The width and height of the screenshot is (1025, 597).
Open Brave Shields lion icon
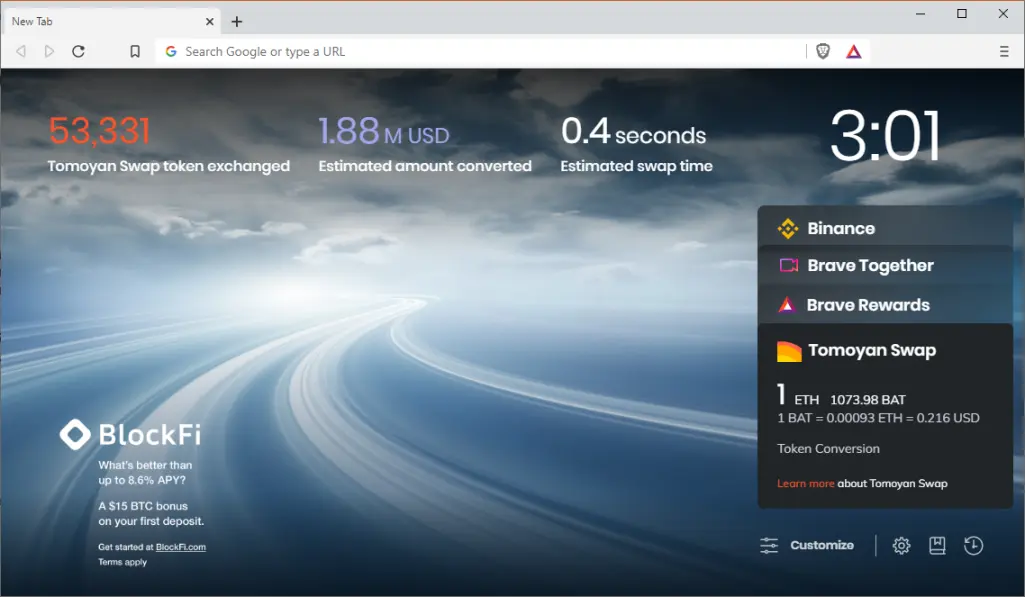click(x=823, y=51)
